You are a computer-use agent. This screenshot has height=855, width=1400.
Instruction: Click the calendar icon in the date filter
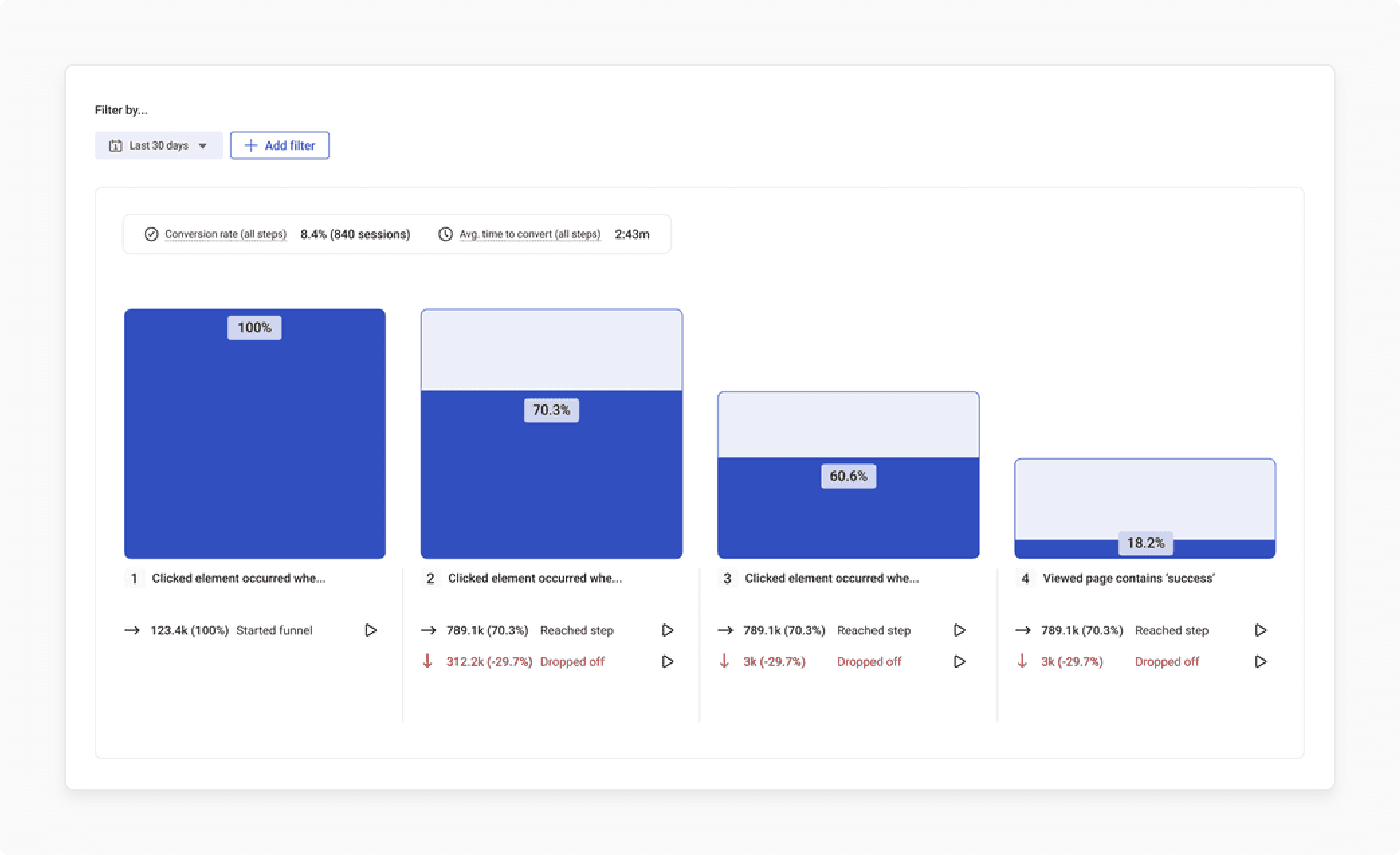(116, 145)
